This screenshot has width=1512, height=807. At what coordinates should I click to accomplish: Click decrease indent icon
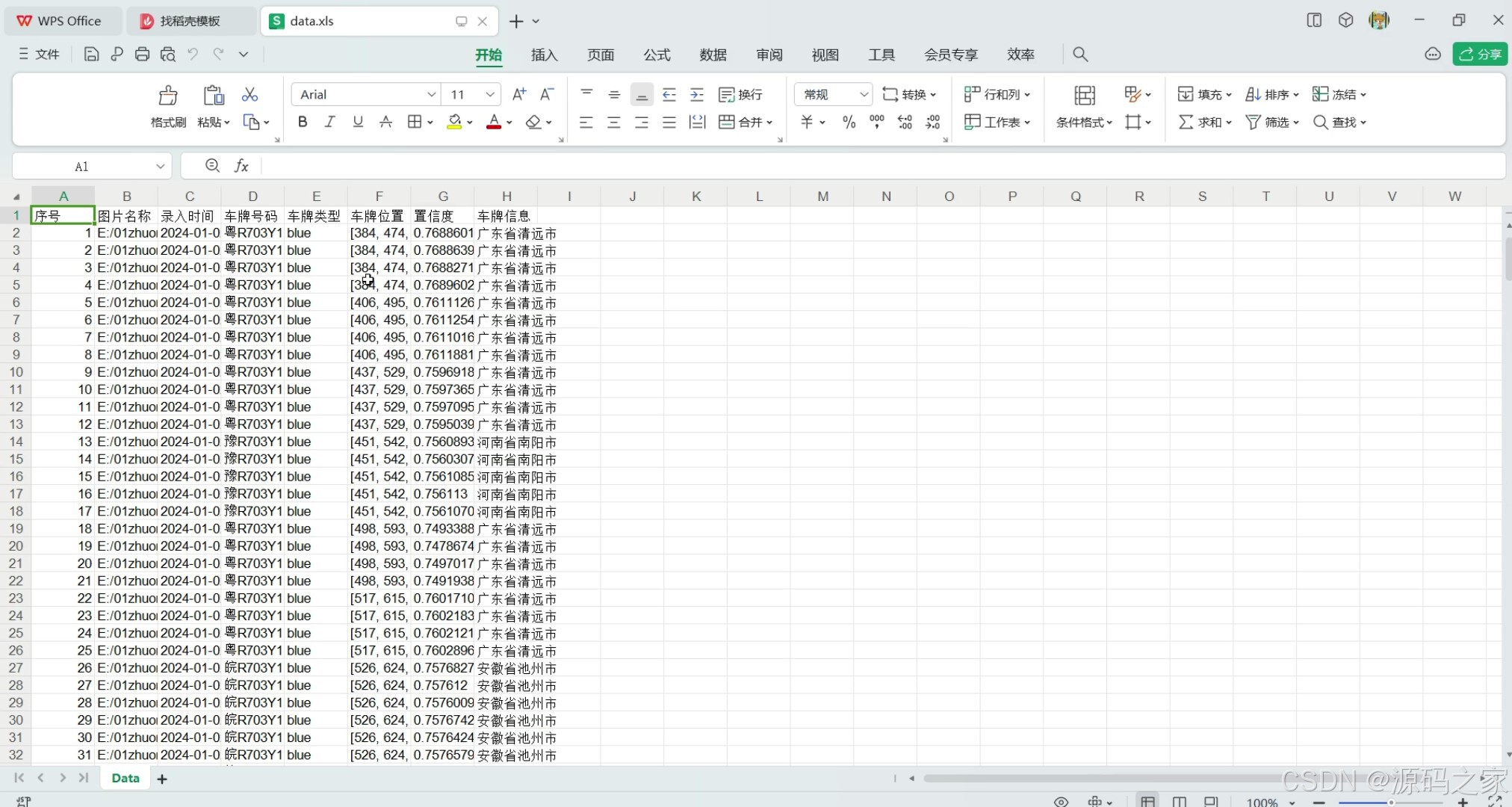[x=669, y=94]
